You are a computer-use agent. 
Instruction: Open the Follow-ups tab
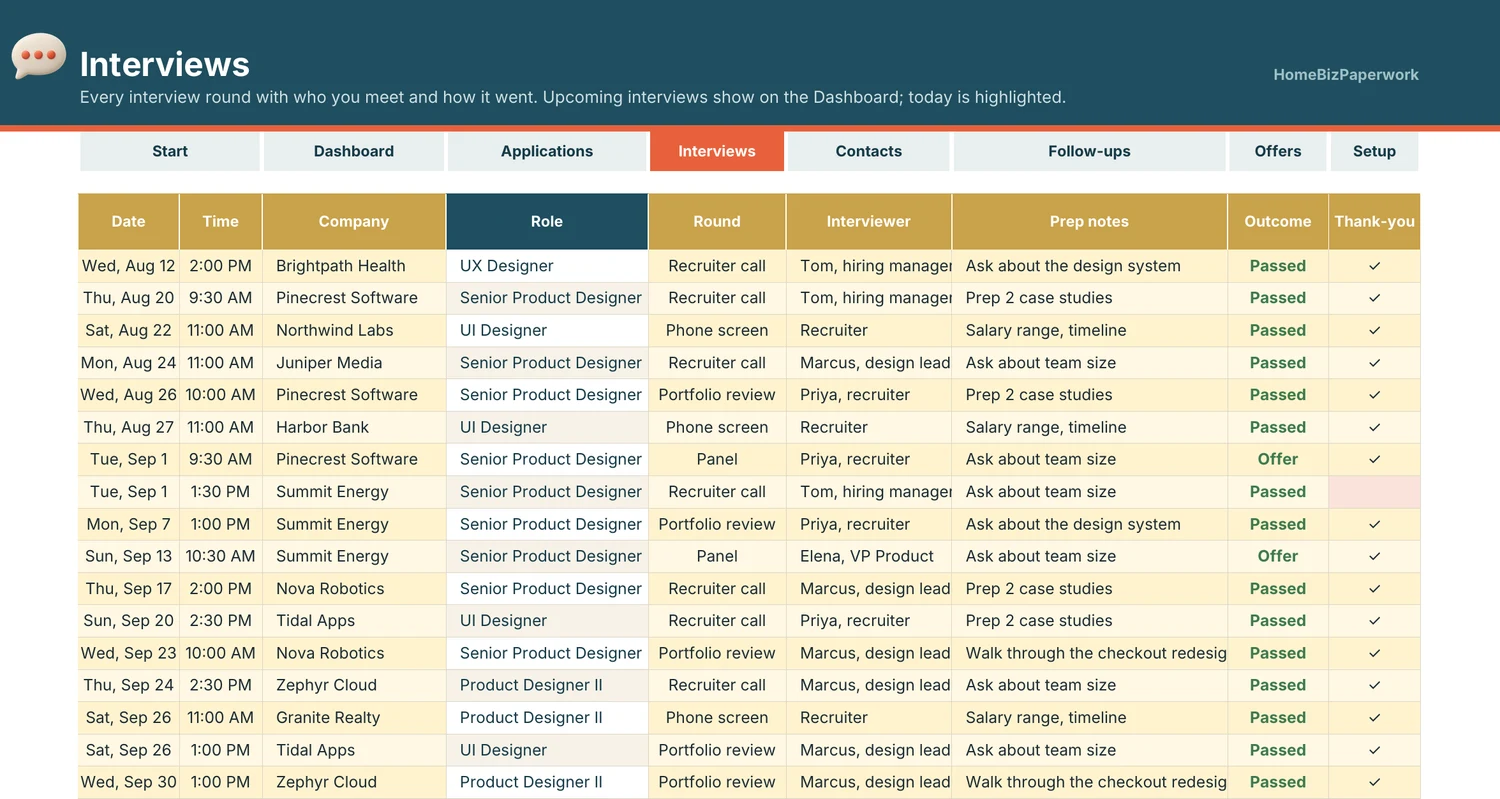tap(1090, 151)
